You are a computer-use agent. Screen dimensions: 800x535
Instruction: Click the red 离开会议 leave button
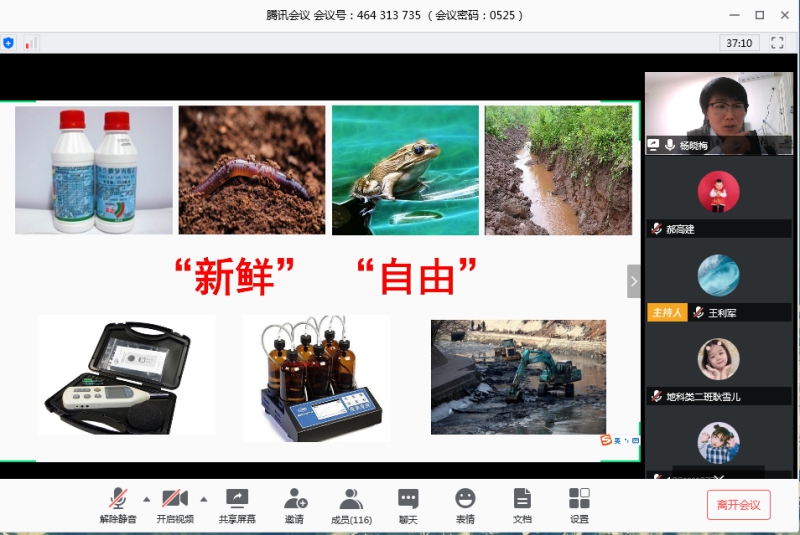pyautogui.click(x=739, y=505)
